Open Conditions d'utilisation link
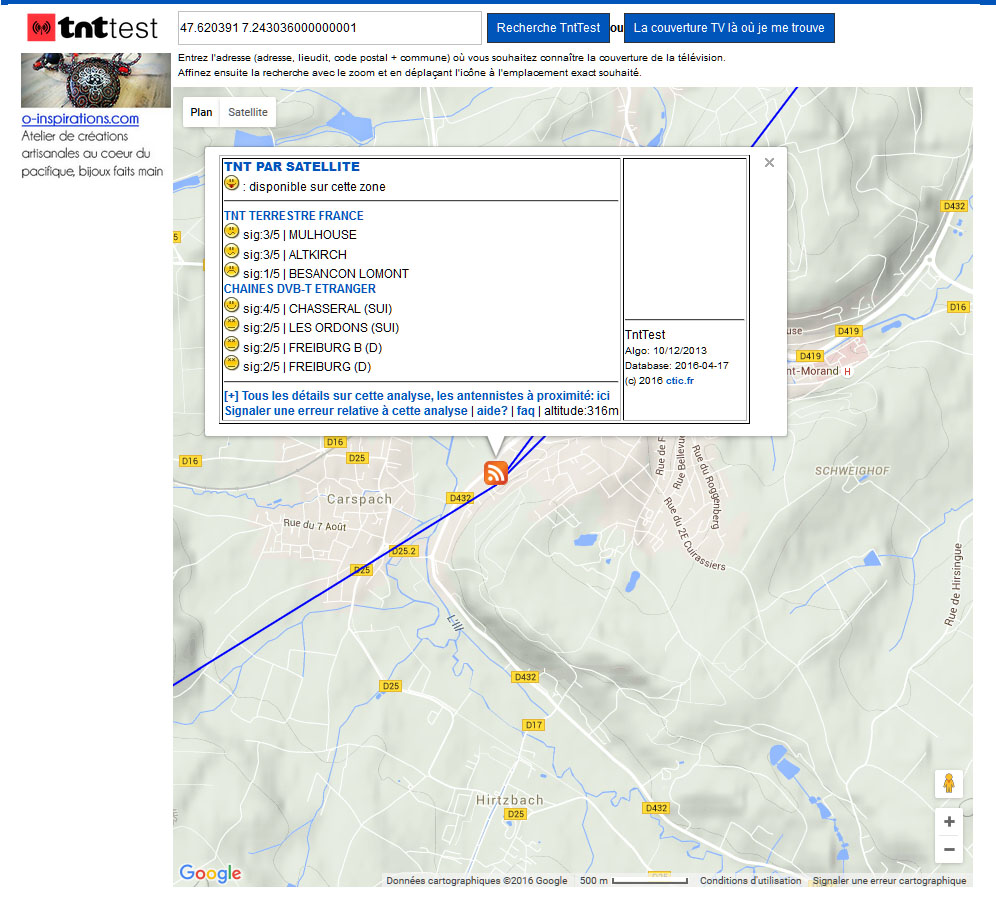996x905 pixels. tap(750, 880)
